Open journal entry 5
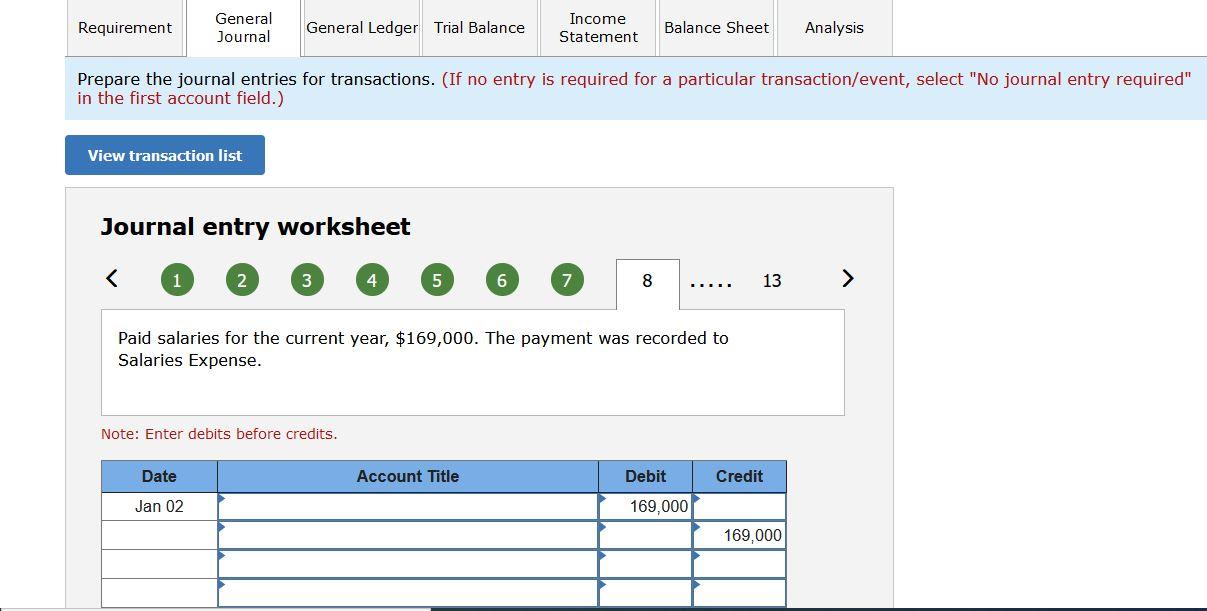1207x611 pixels. 437,280
